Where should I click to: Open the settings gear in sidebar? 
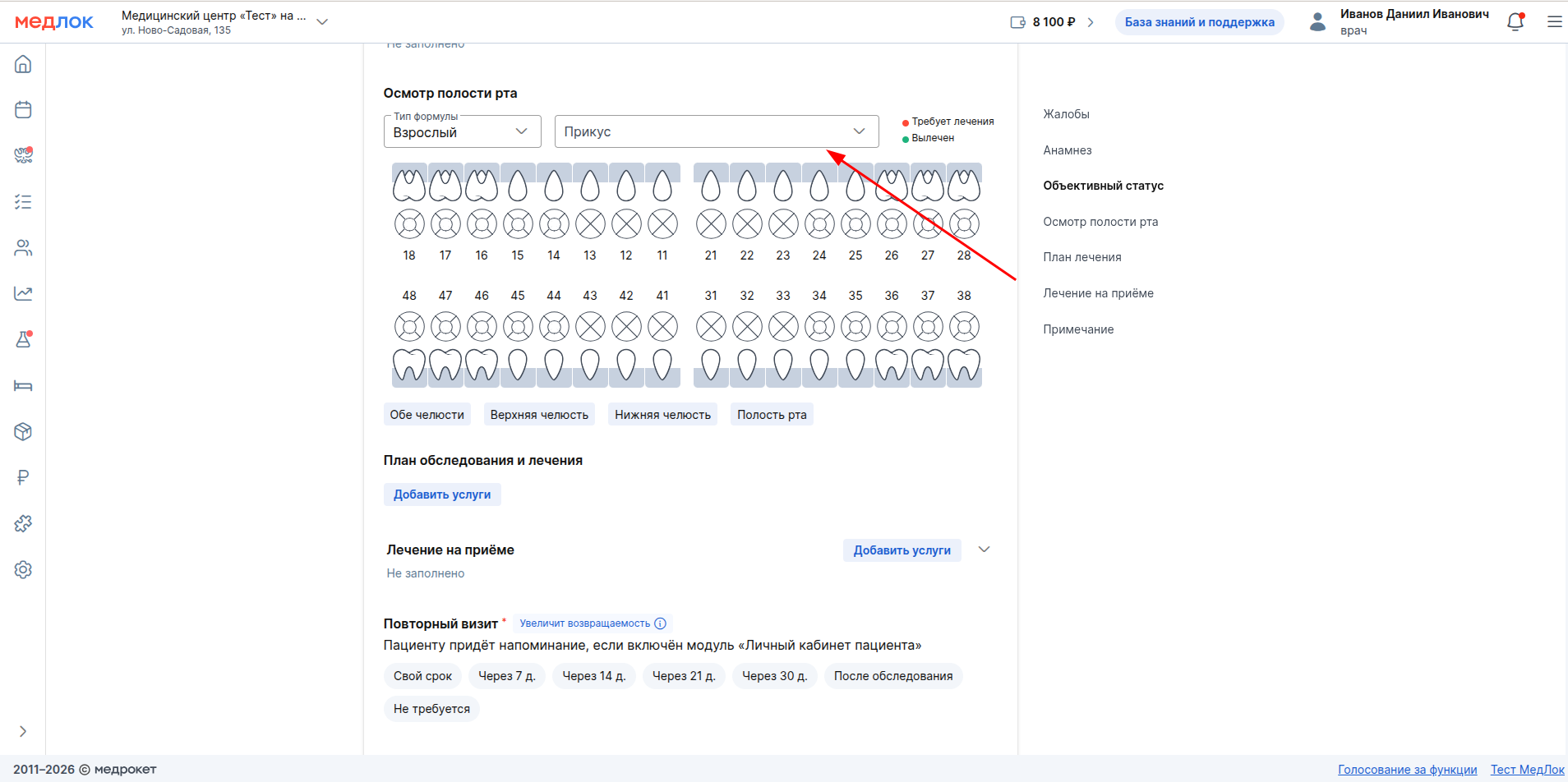23,569
